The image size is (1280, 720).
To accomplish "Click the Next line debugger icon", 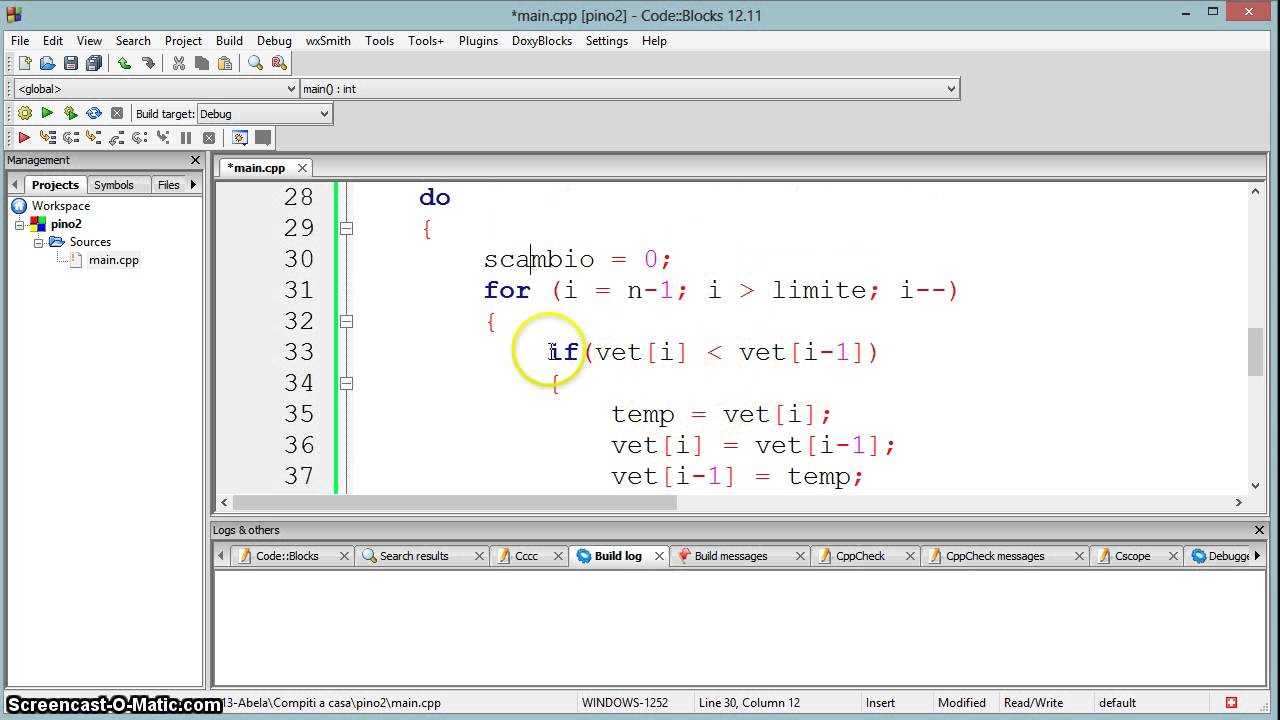I will pos(70,138).
